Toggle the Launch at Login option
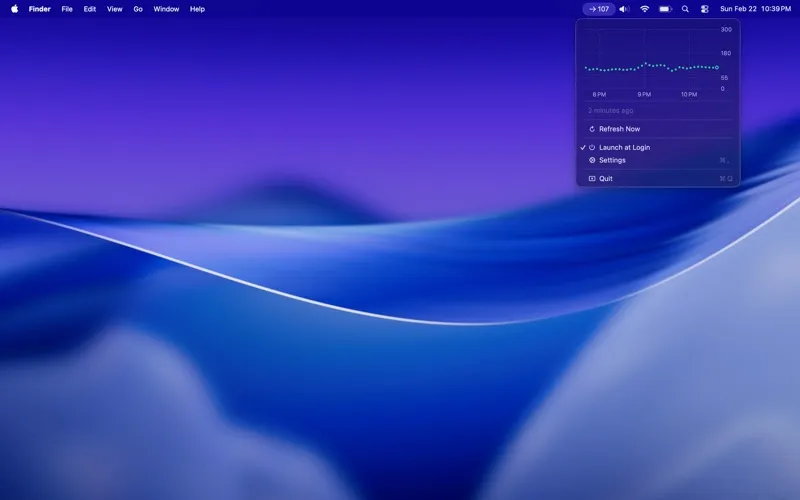The image size is (800, 500). coord(658,147)
